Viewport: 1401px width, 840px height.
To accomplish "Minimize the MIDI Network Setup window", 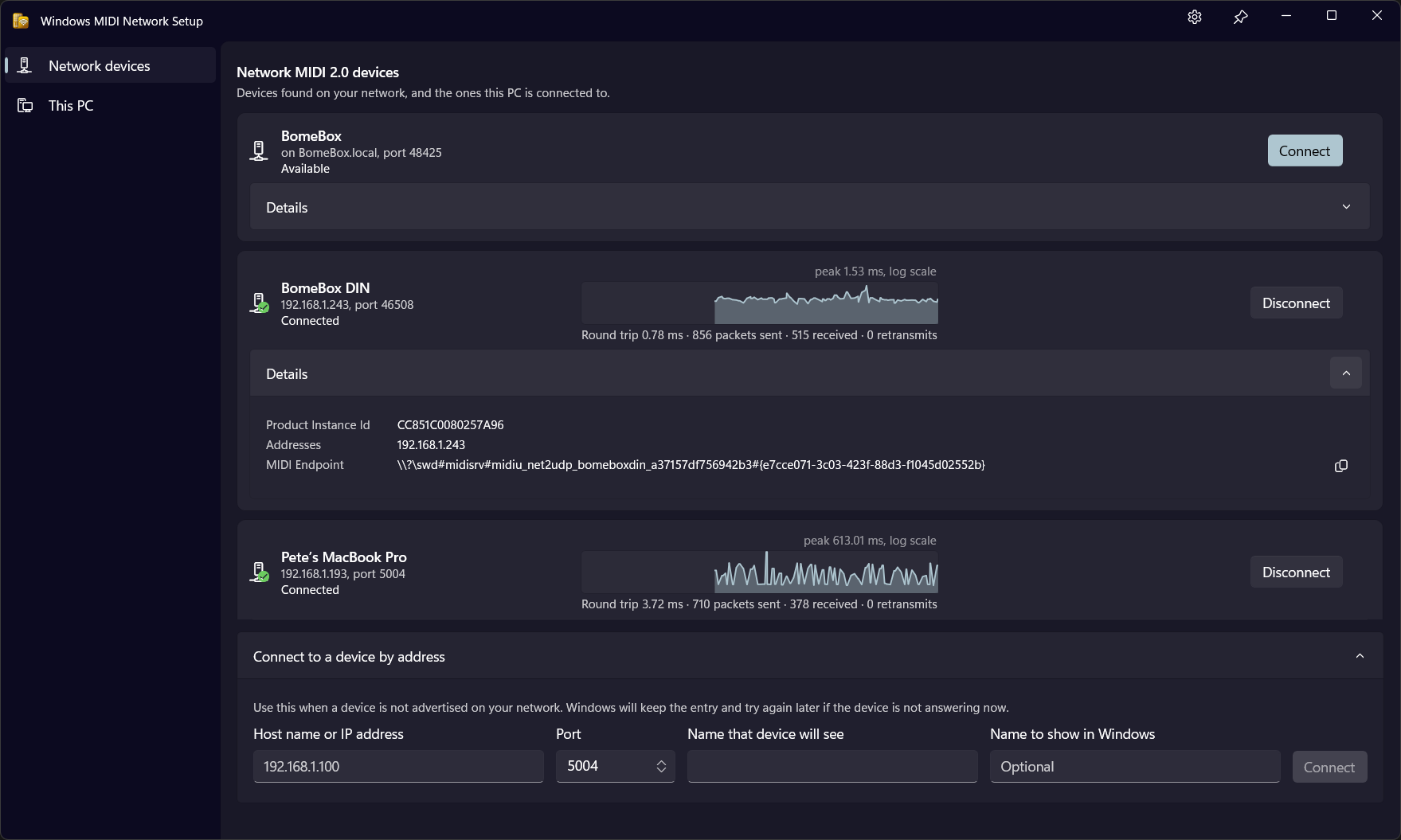I will click(1286, 16).
